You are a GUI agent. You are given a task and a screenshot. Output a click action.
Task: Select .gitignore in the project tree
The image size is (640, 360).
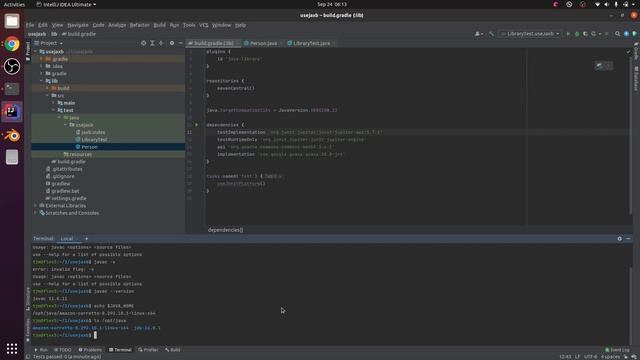pyautogui.click(x=63, y=176)
